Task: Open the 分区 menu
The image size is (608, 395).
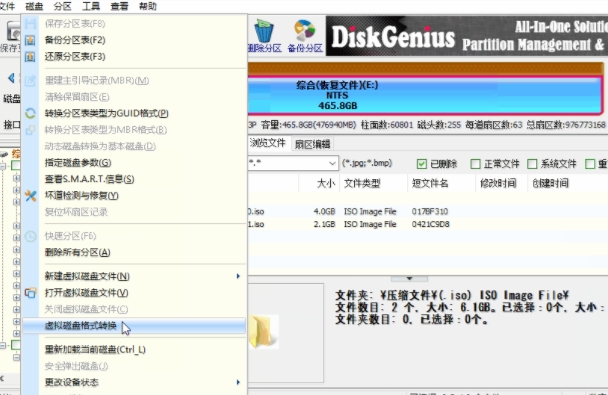Action: point(62,6)
